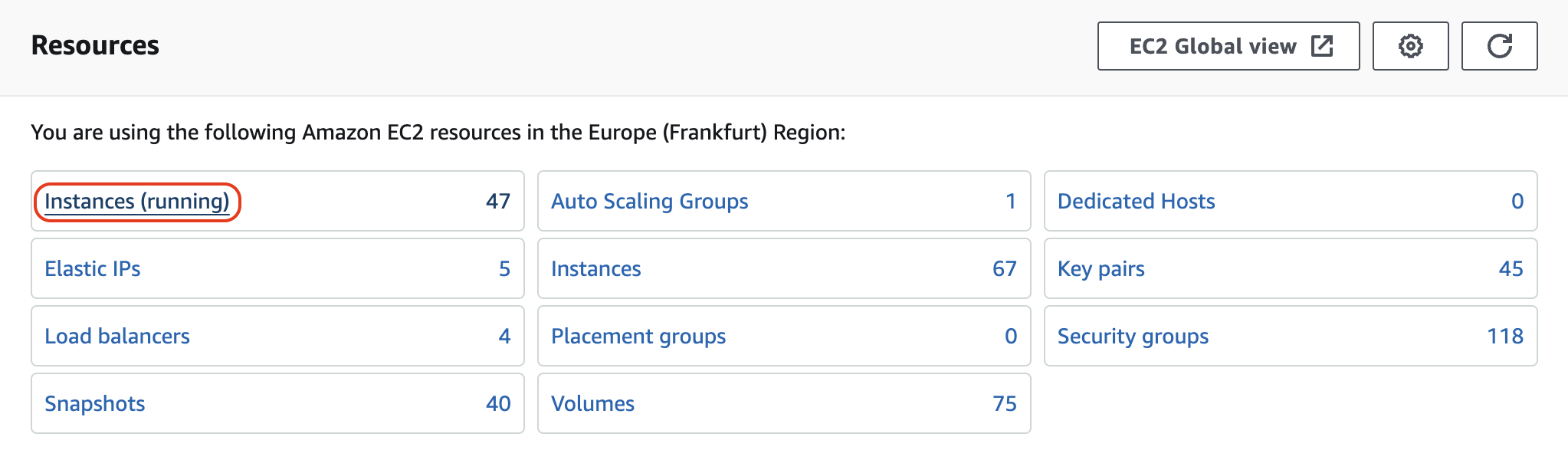This screenshot has height=460, width=1568.
Task: Go to Load balancers
Action: click(117, 337)
